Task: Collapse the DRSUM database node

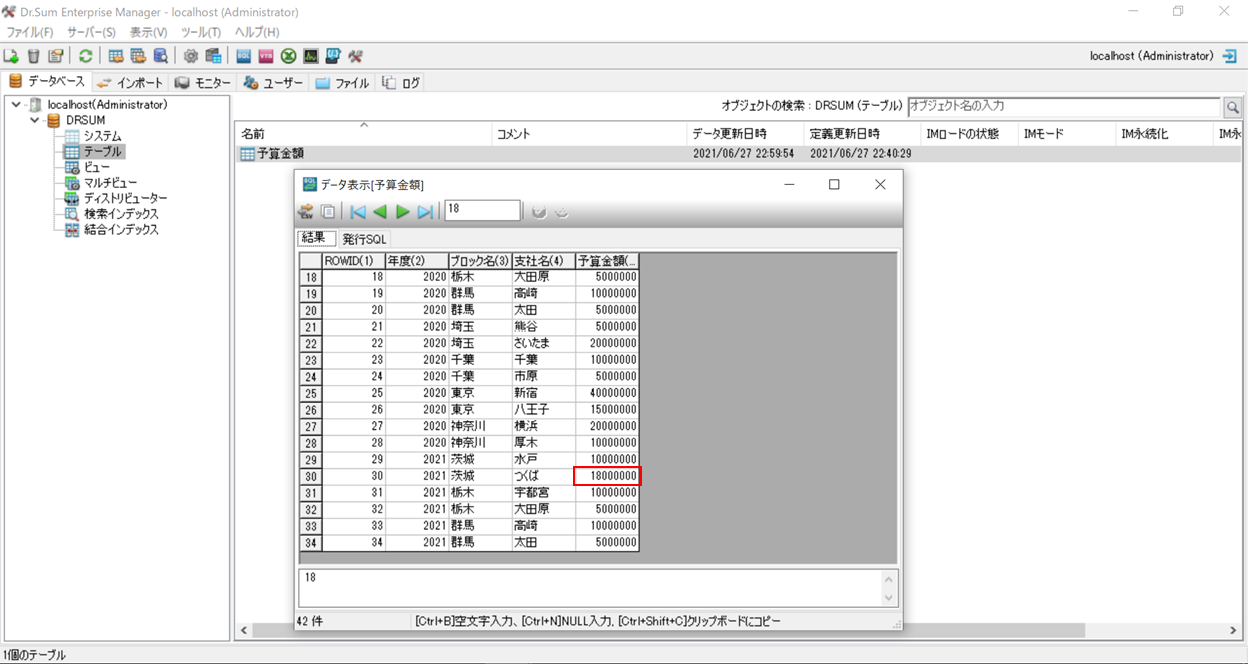Action: (x=35, y=120)
